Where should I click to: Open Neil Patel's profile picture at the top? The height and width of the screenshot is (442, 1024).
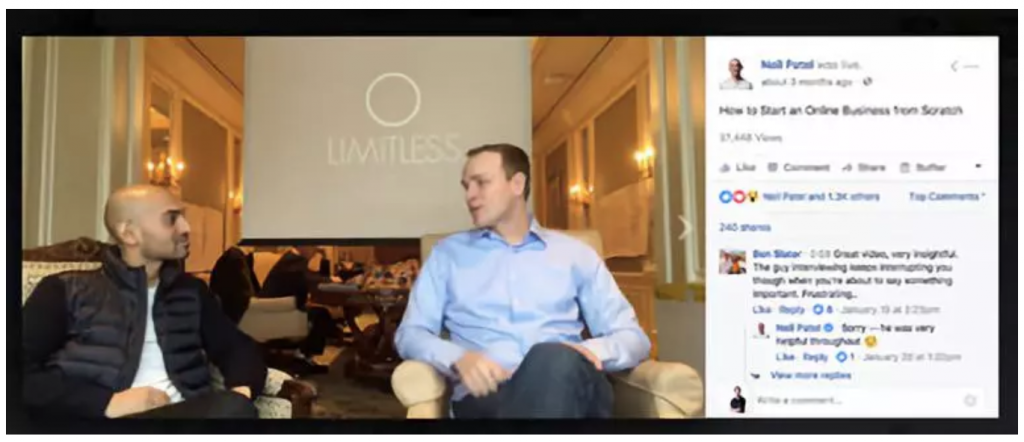735,73
